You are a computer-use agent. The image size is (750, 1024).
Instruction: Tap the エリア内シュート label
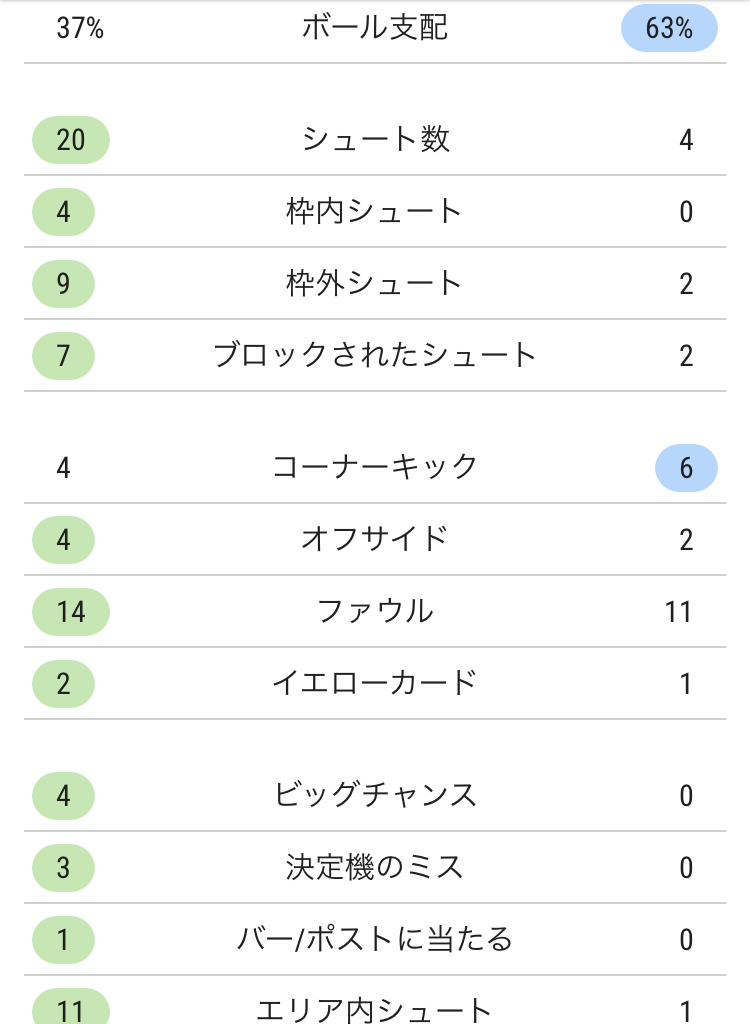point(374,1010)
